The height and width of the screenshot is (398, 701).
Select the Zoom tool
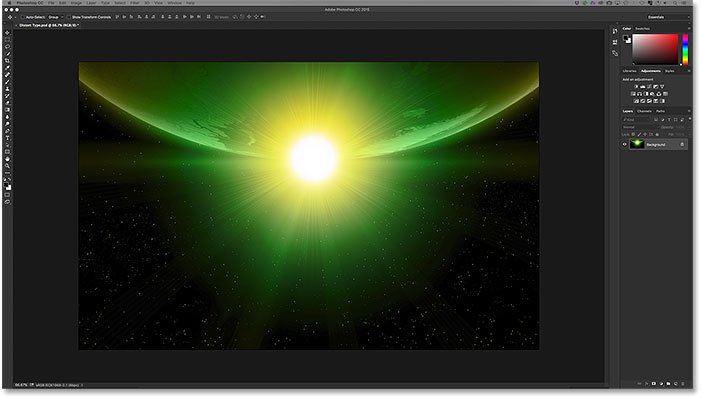(8, 165)
